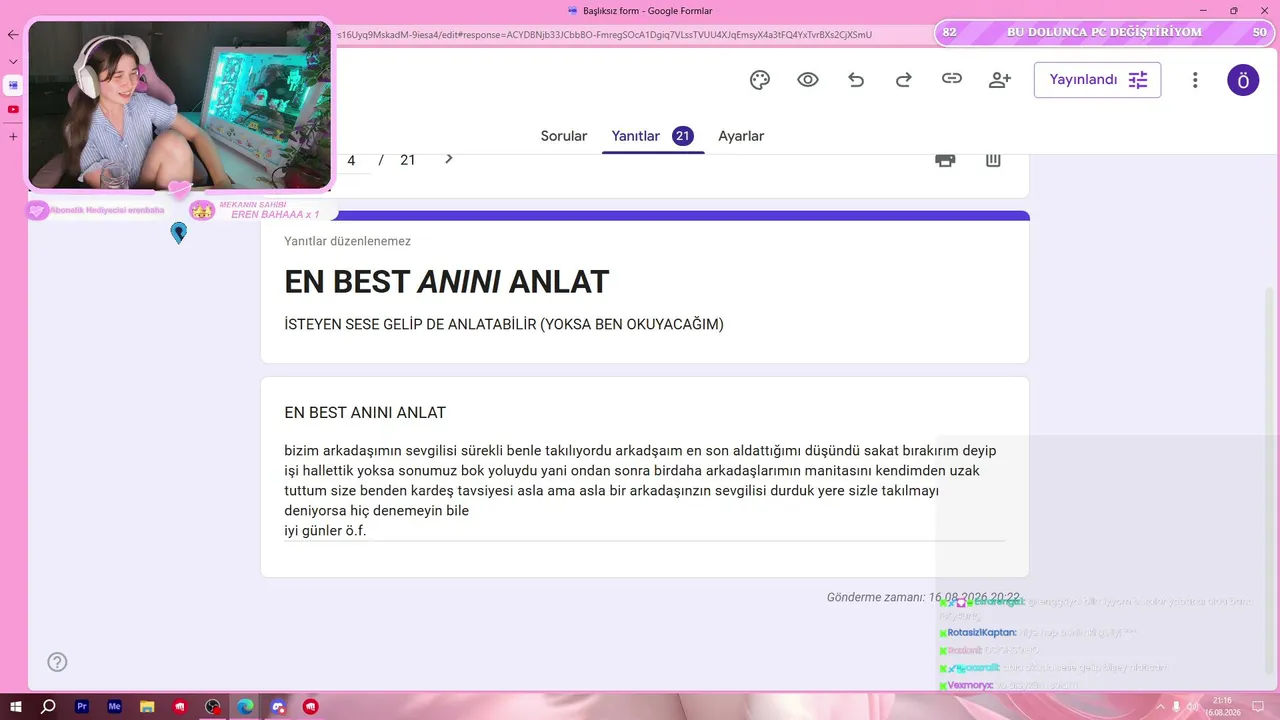Click the Vexmoryx chat message
Screen dimensions: 1280x720
(1008, 686)
